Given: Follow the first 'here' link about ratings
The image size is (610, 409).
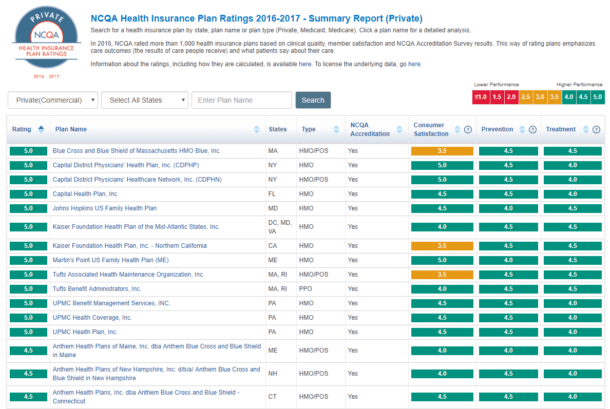Looking at the screenshot, I should 305,64.
